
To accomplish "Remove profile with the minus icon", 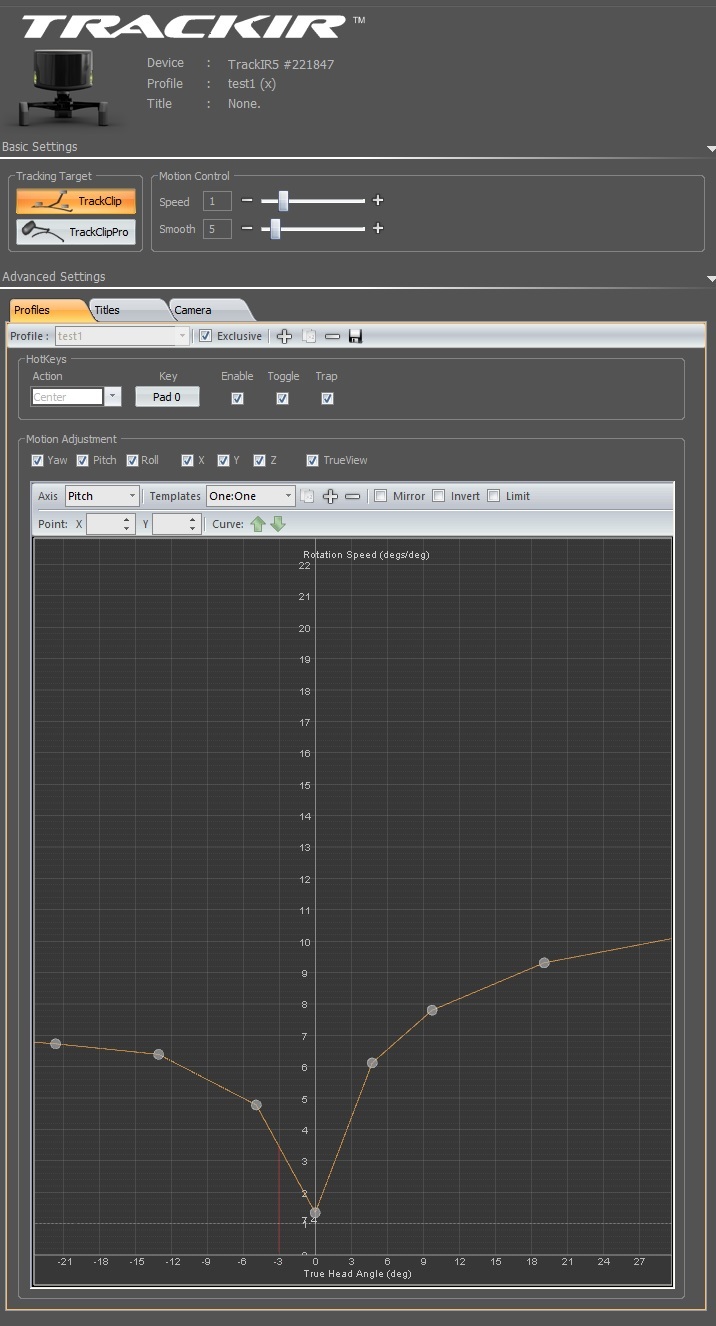I will [x=332, y=336].
